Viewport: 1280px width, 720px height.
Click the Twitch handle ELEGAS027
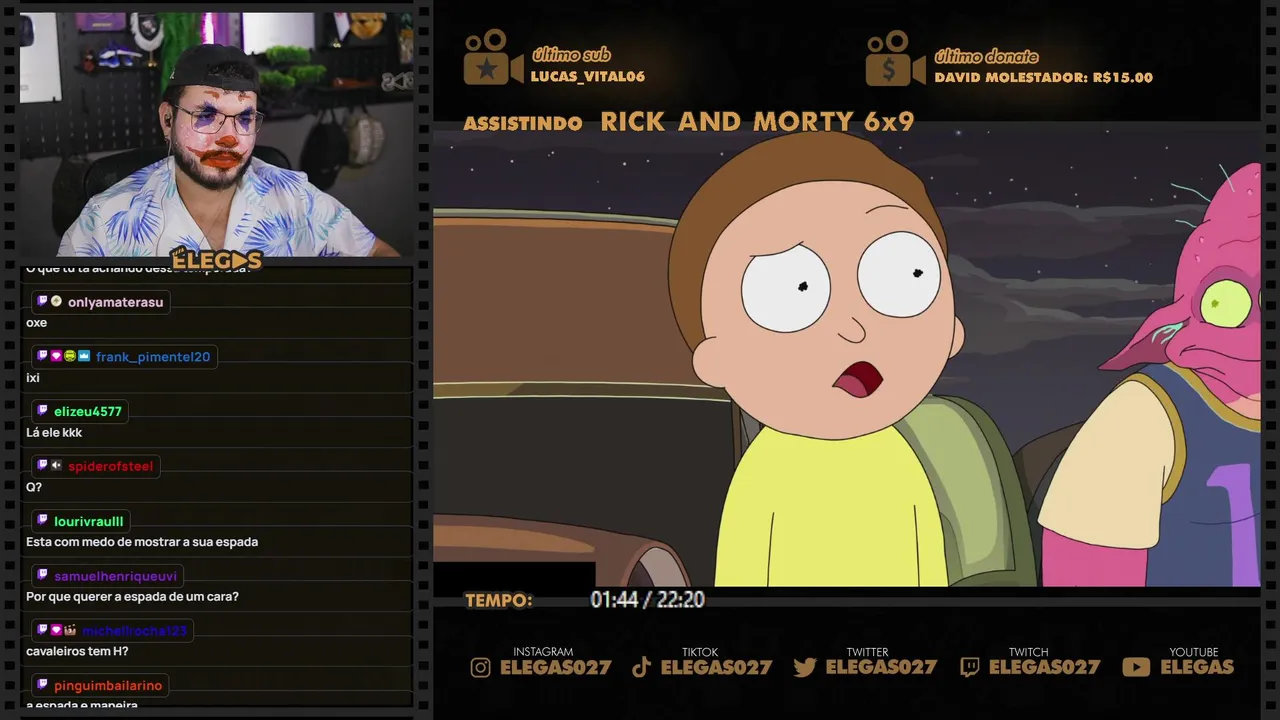pyautogui.click(x=1045, y=667)
